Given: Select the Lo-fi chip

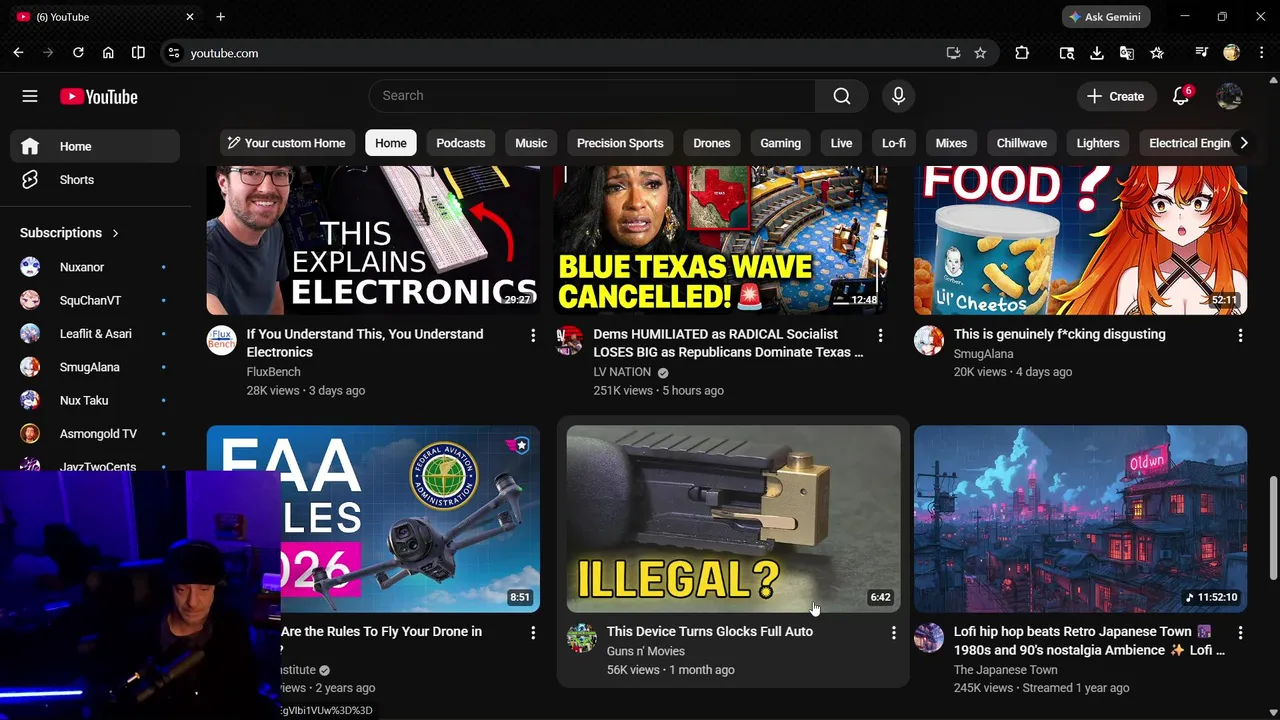Looking at the screenshot, I should coord(894,143).
